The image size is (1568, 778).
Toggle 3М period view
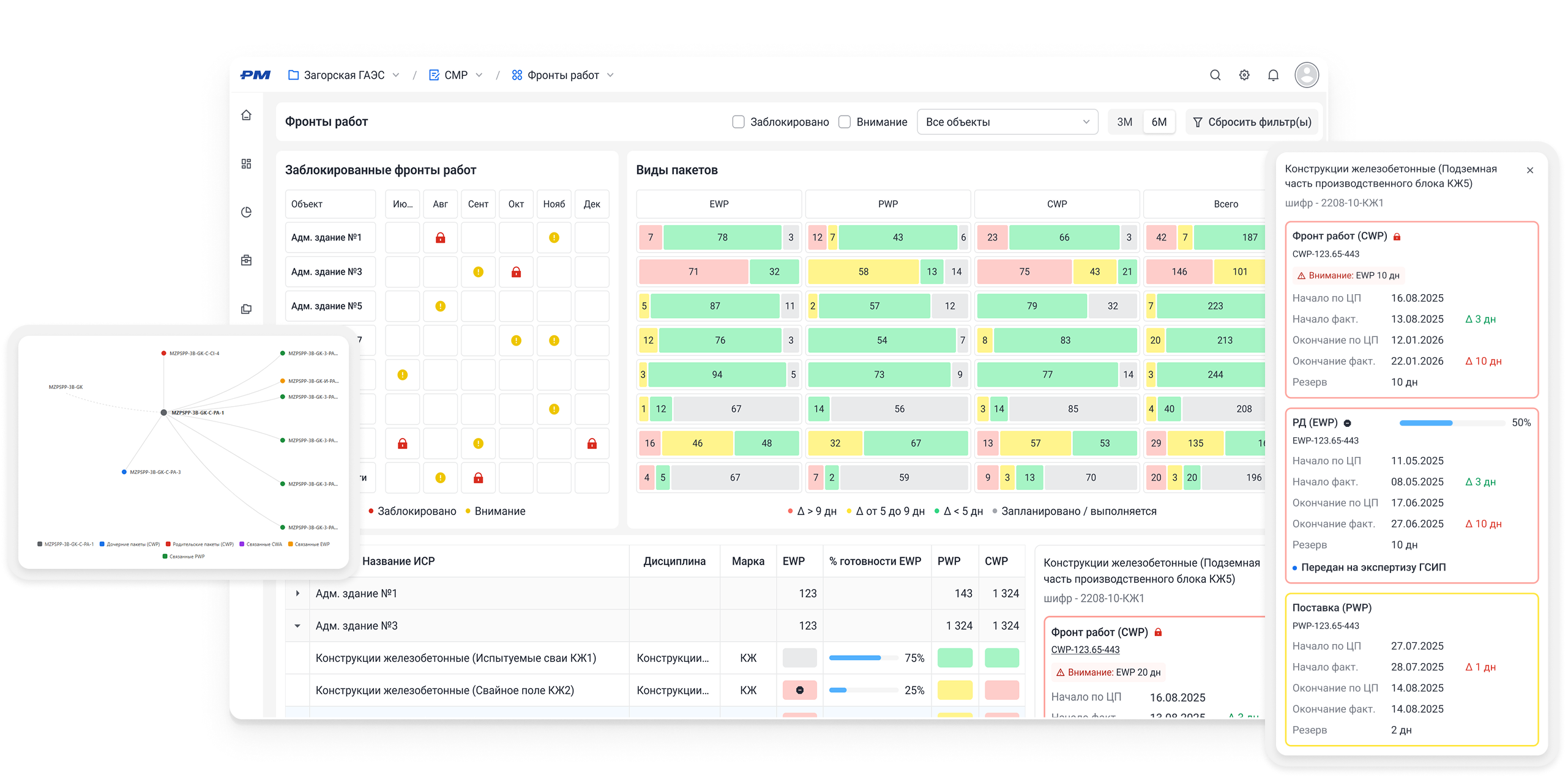point(1124,122)
